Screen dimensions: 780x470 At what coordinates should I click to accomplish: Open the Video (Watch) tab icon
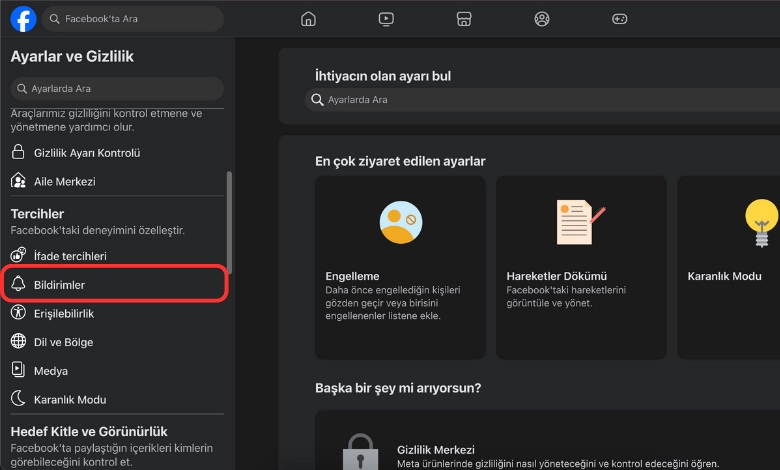386,19
